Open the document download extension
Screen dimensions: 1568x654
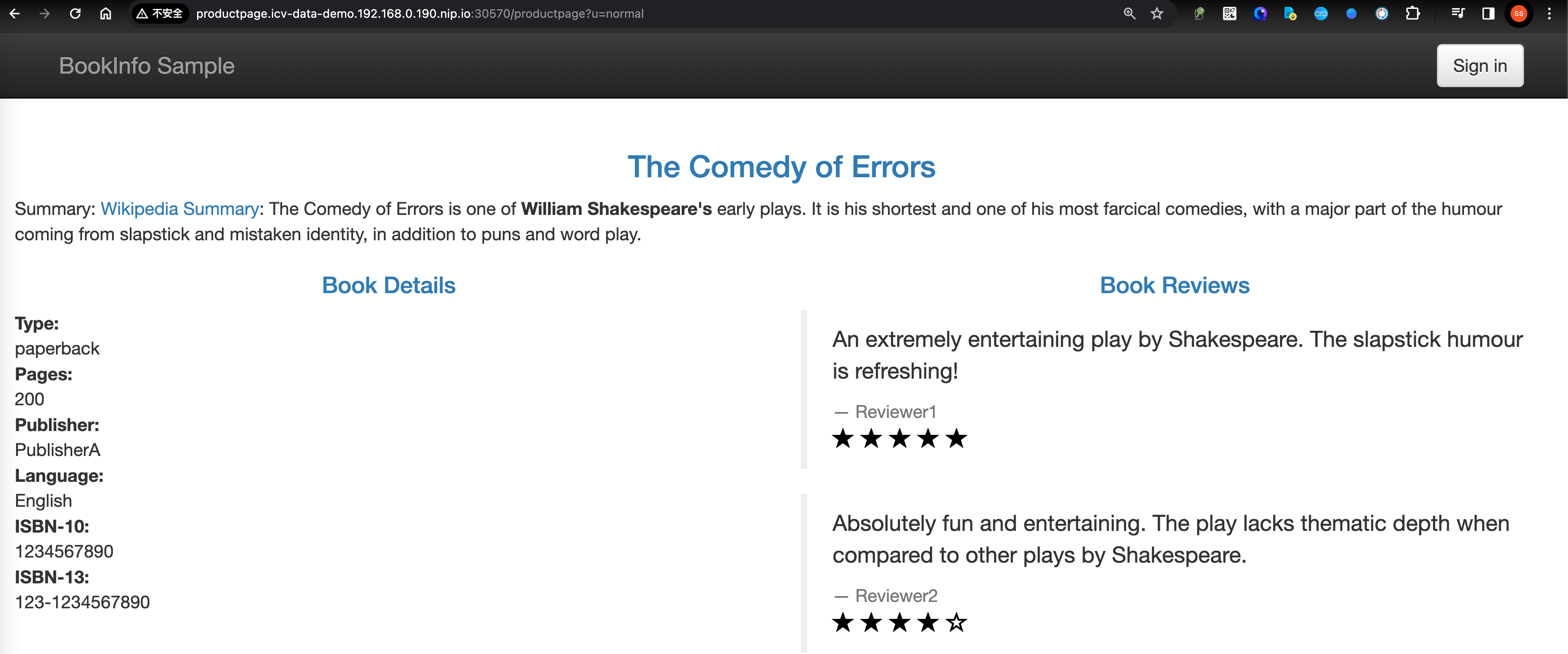pos(1291,14)
